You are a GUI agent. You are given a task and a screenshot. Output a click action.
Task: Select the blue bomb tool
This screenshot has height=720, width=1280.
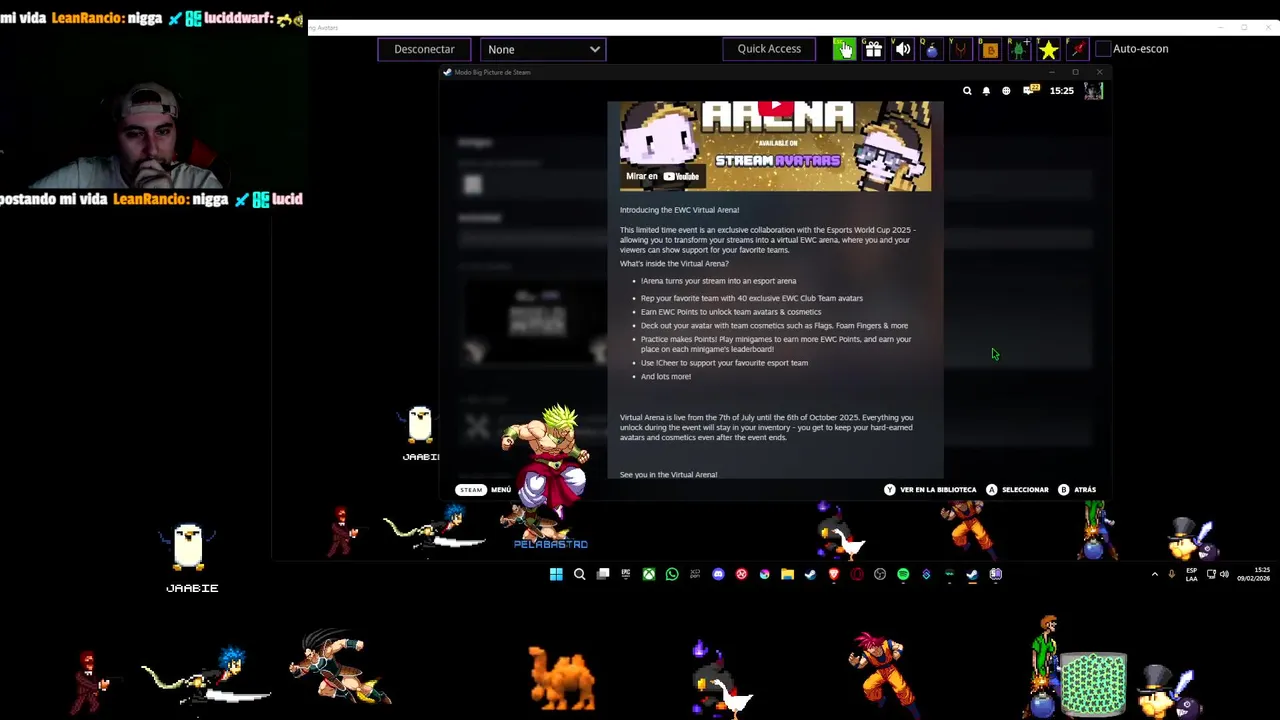click(x=931, y=49)
